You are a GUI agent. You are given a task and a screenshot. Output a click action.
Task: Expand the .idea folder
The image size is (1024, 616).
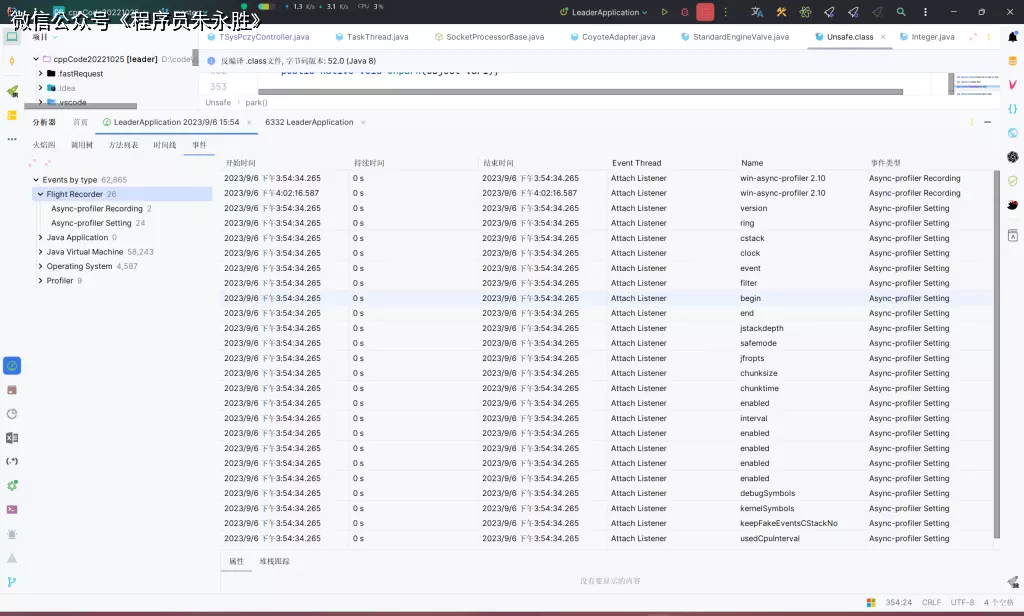tap(40, 88)
